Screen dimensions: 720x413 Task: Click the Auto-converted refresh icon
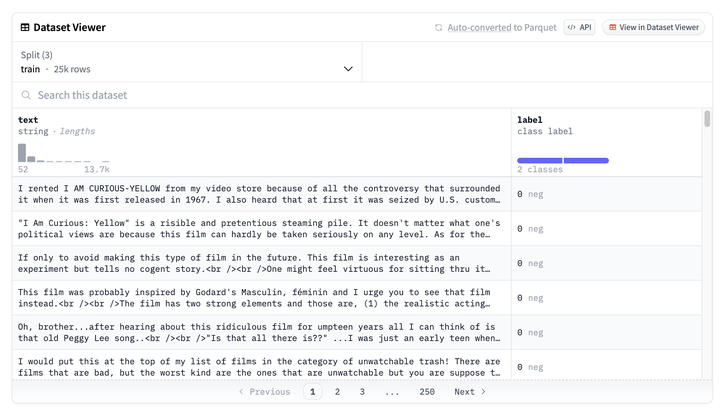(x=438, y=28)
